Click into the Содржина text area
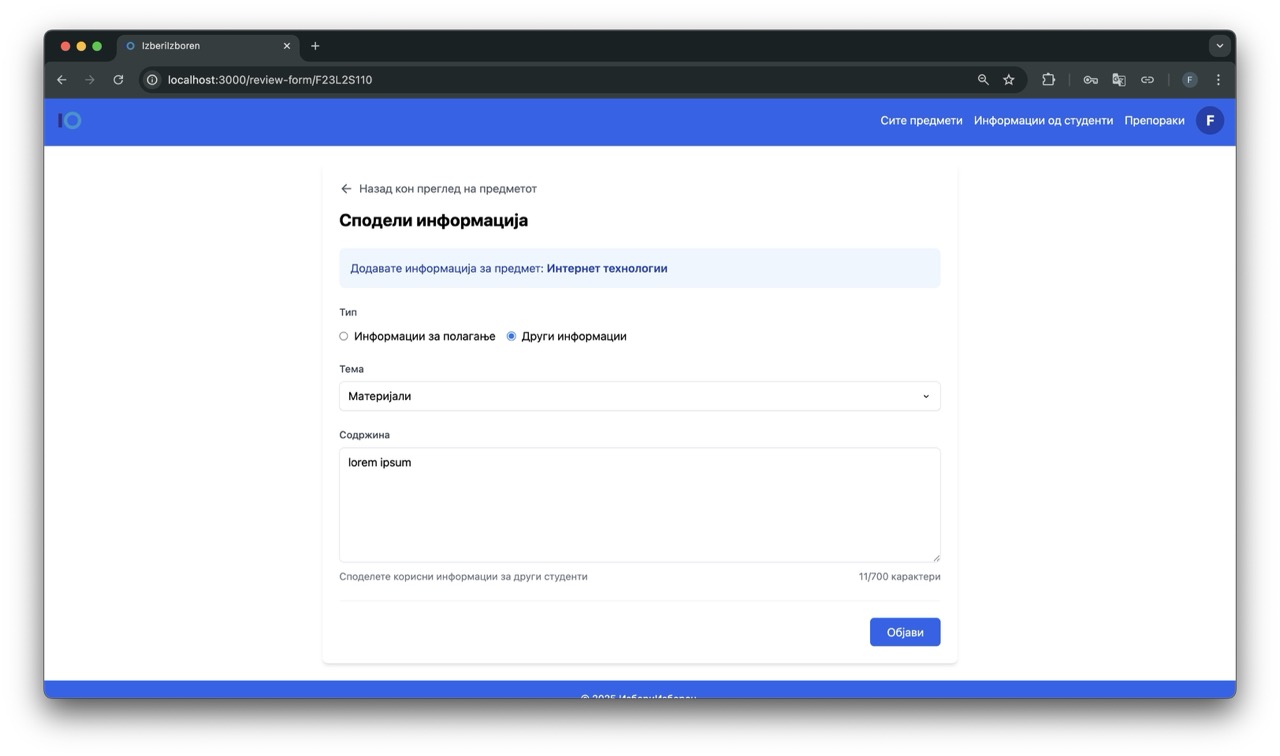The width and height of the screenshot is (1280, 756). tap(639, 505)
